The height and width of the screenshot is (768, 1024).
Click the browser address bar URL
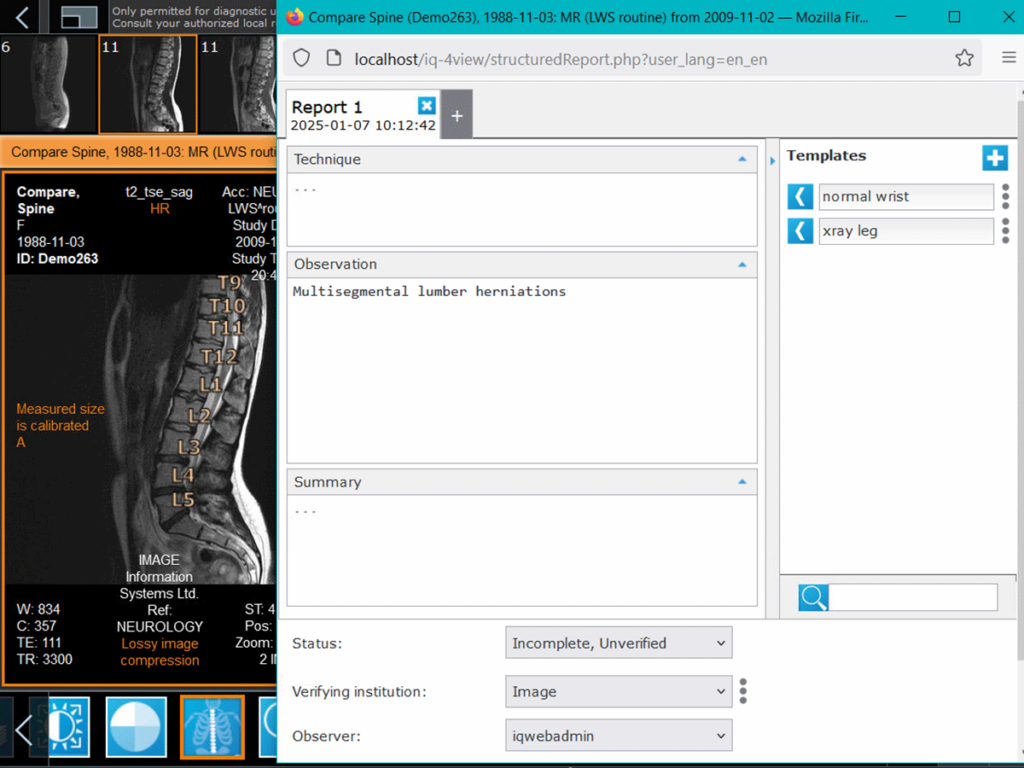pyautogui.click(x=560, y=59)
